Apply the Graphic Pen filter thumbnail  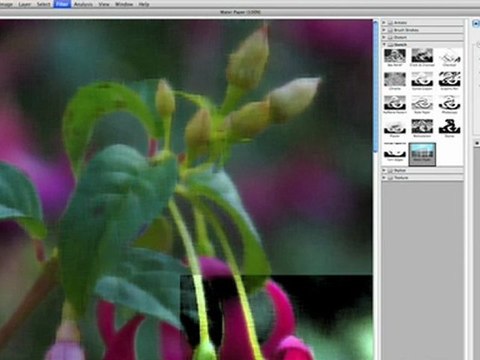(449, 80)
